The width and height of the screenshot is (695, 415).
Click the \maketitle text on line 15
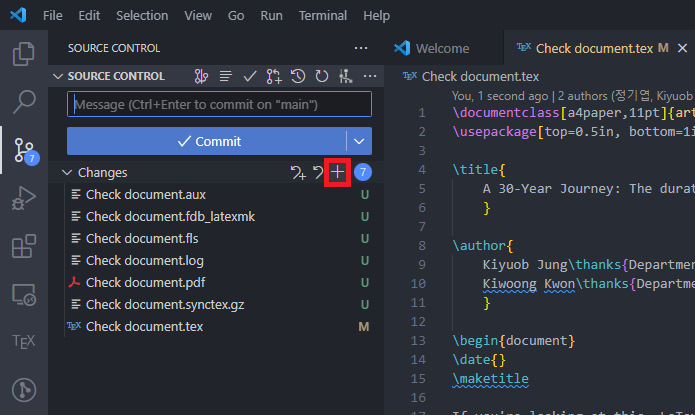point(490,379)
